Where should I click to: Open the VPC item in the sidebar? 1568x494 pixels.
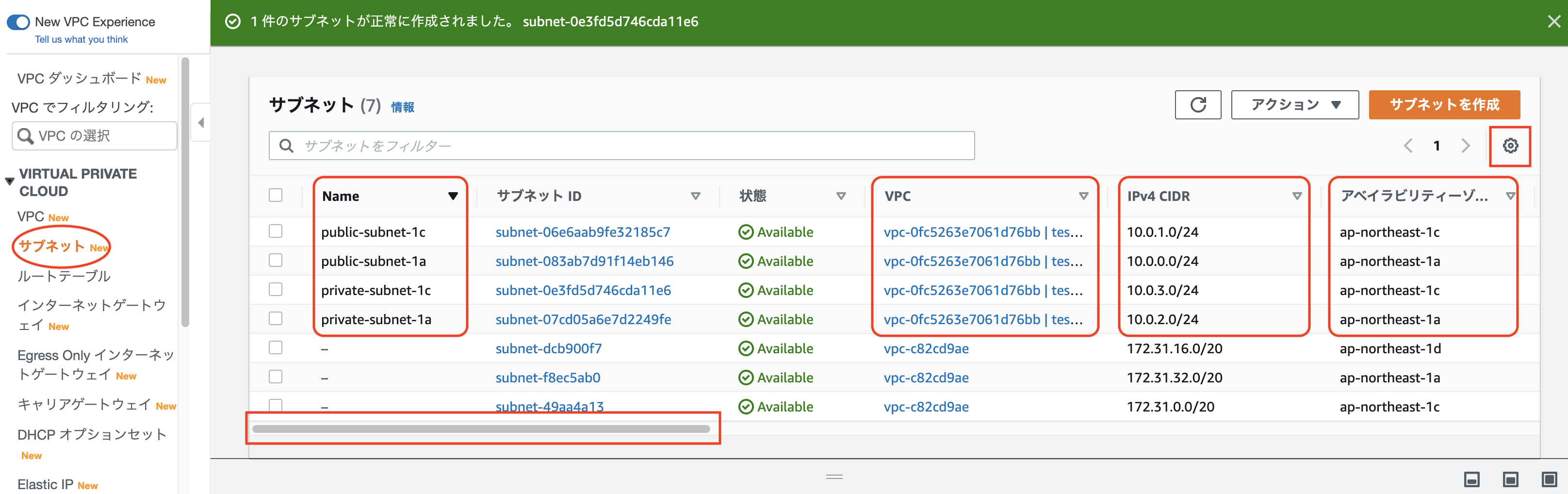tap(31, 217)
